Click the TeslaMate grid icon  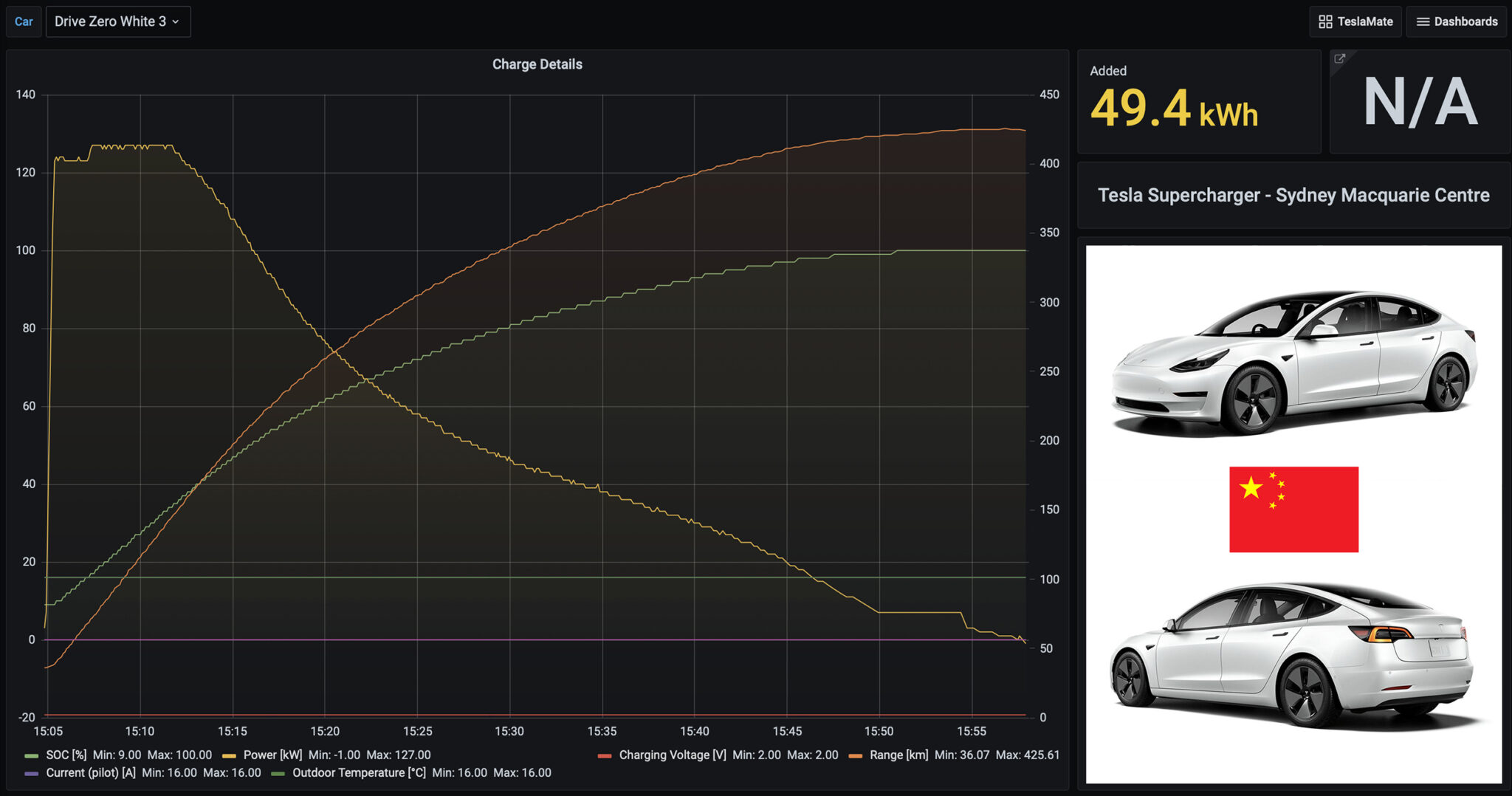tap(1324, 21)
